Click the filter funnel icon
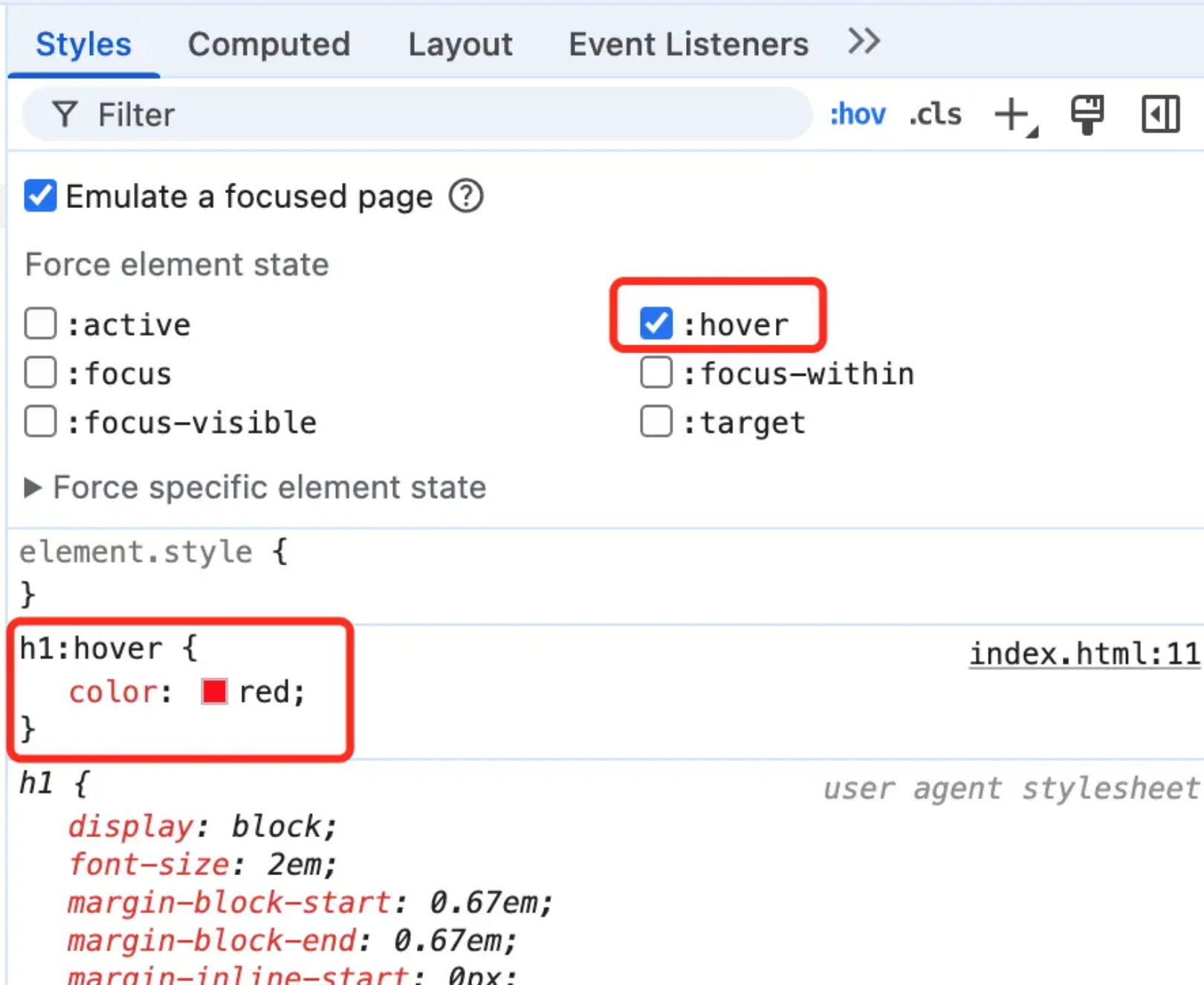Viewport: 1204px width, 985px height. point(65,114)
